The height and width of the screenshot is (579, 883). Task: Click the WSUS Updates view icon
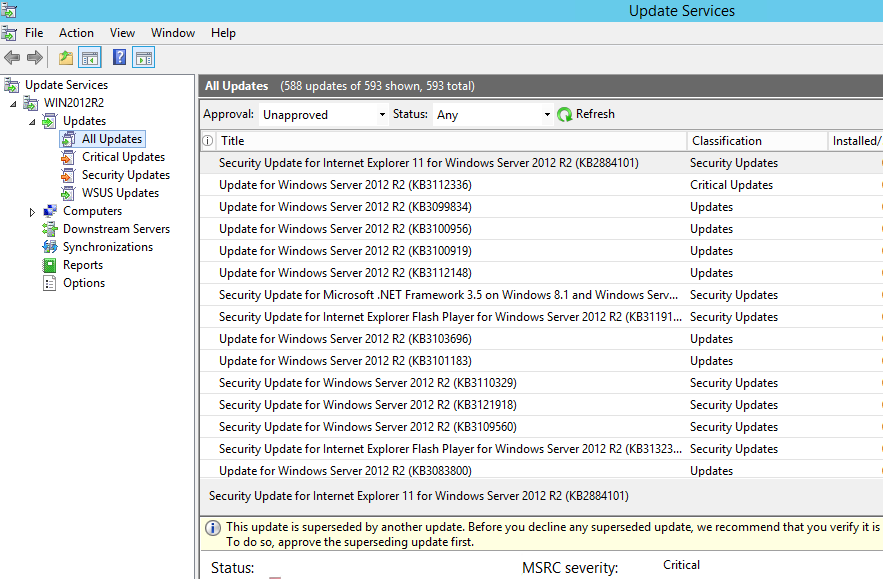point(68,193)
